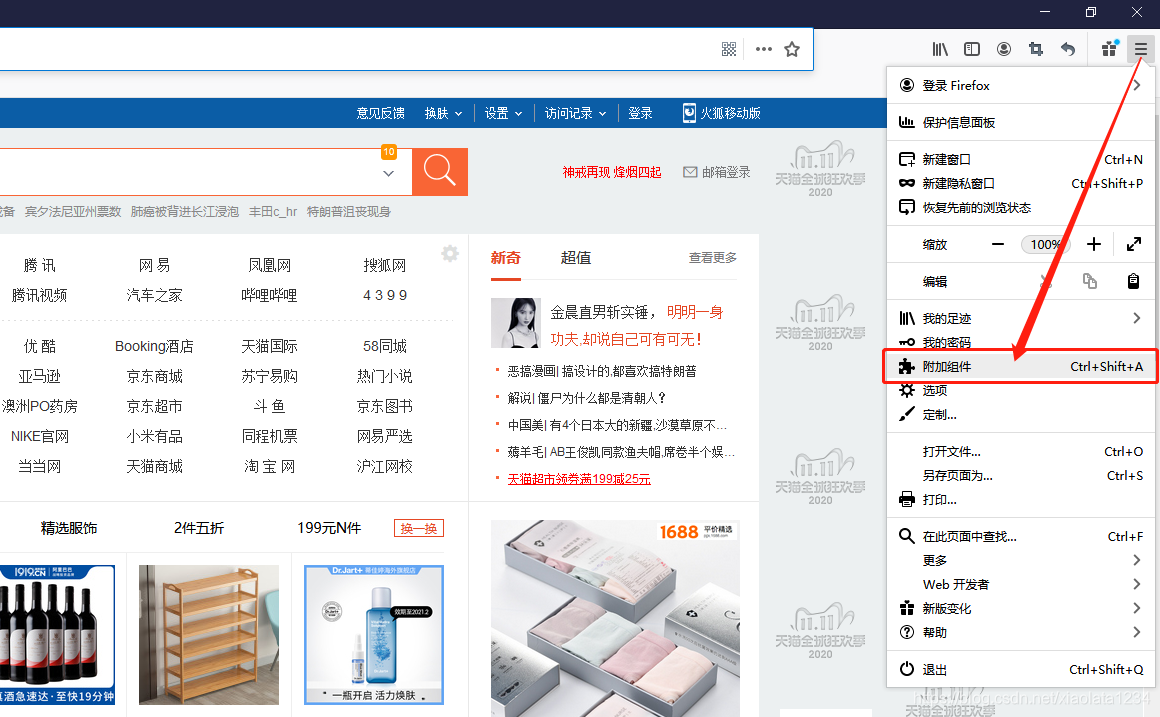Click the woman portrait news thumbnail
Viewport: 1160px width, 717px height.
[516, 323]
